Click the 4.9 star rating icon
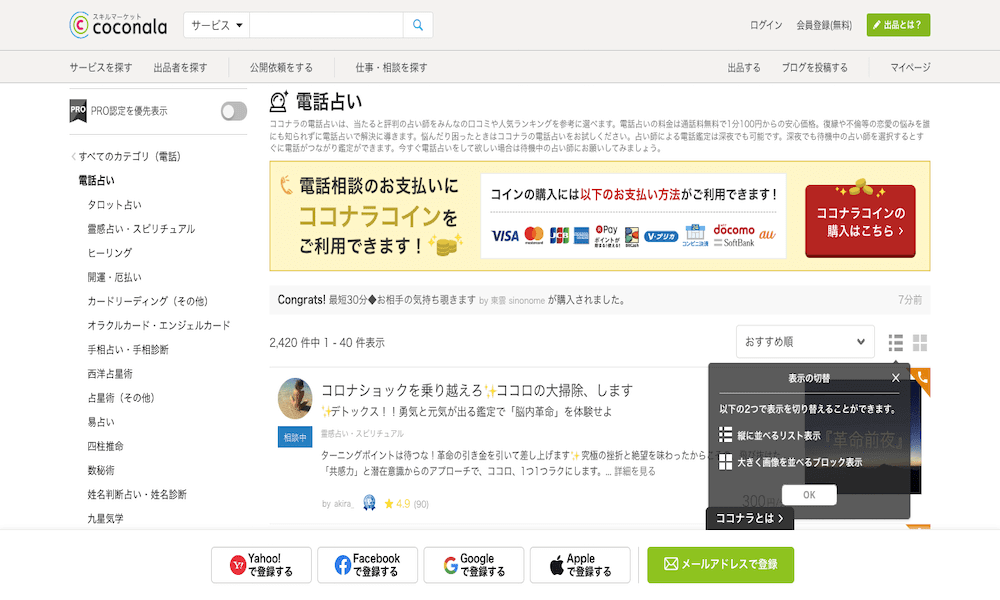The width and height of the screenshot is (1000, 600). coord(389,504)
